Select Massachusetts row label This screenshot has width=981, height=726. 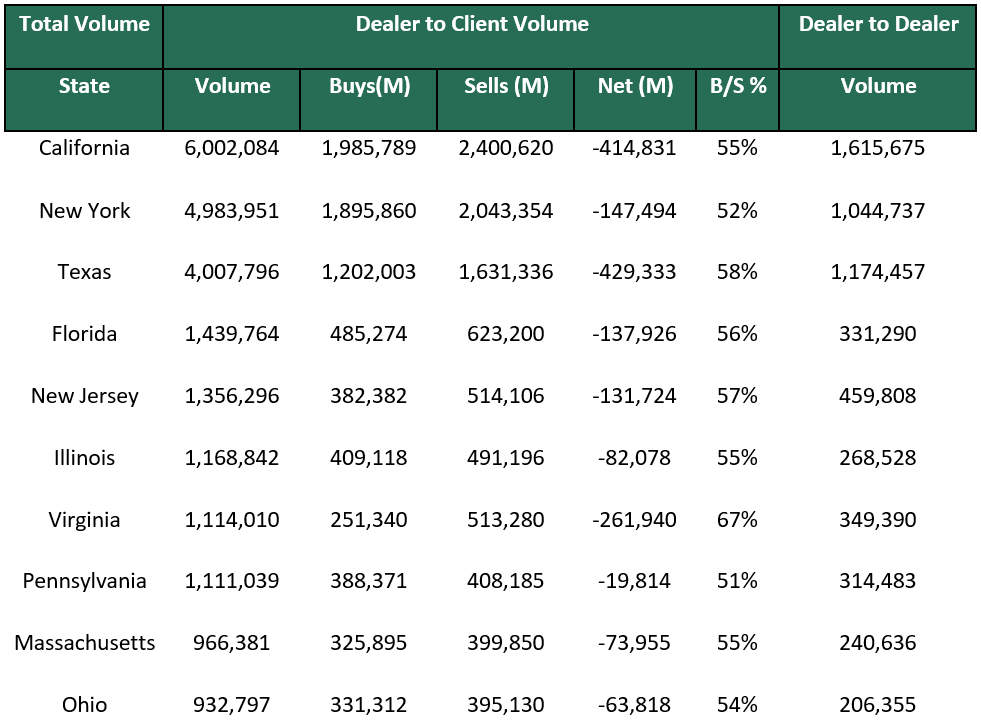click(84, 643)
